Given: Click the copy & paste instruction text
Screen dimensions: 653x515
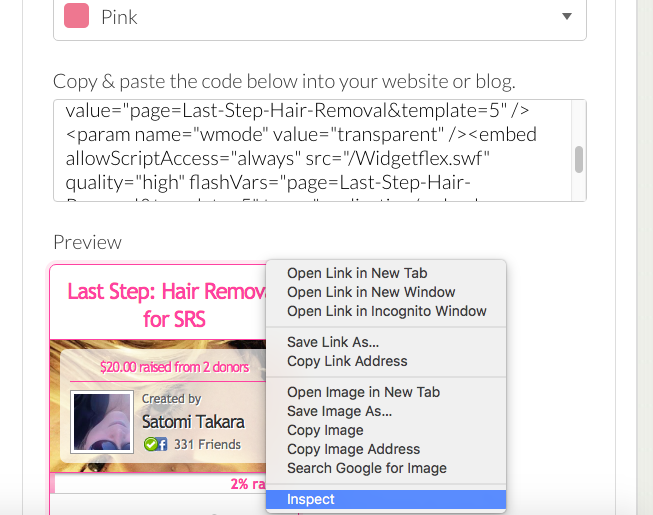Looking at the screenshot, I should [x=284, y=81].
